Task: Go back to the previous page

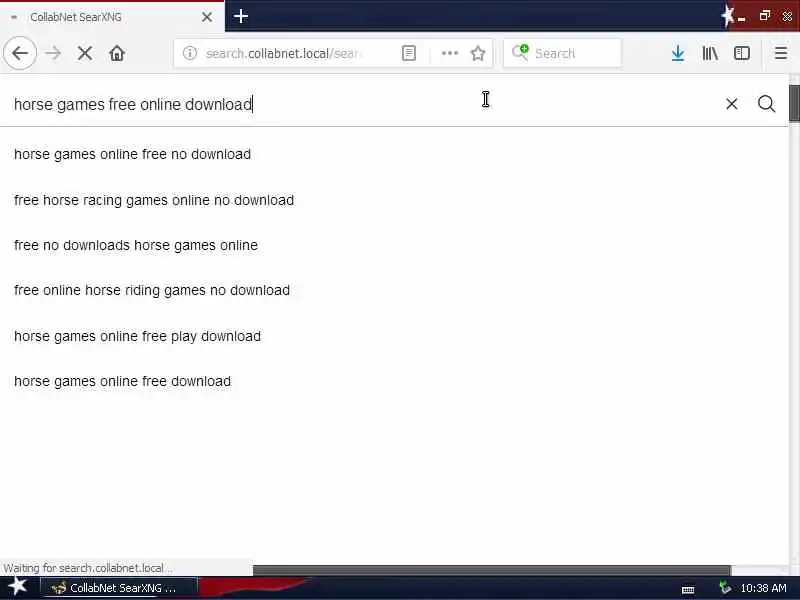Action: click(20, 53)
